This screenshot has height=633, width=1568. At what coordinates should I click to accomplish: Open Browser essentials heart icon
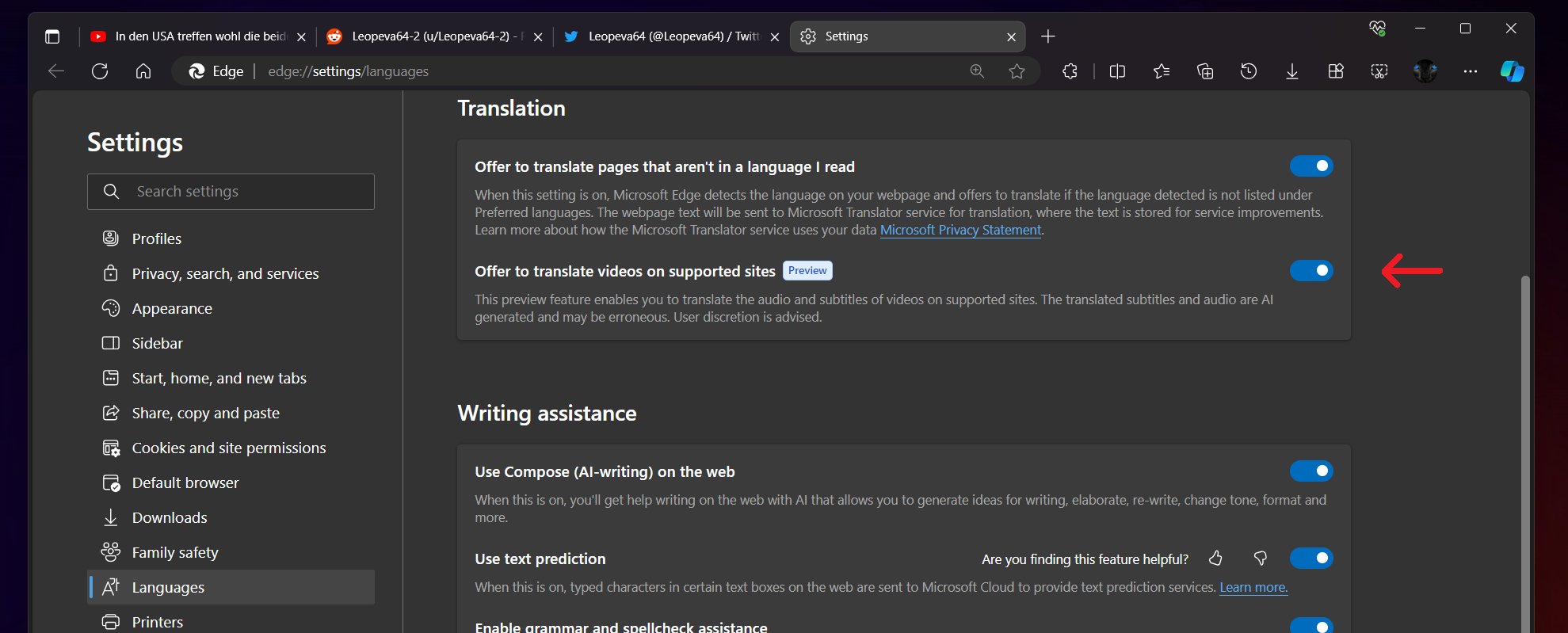pyautogui.click(x=1377, y=29)
